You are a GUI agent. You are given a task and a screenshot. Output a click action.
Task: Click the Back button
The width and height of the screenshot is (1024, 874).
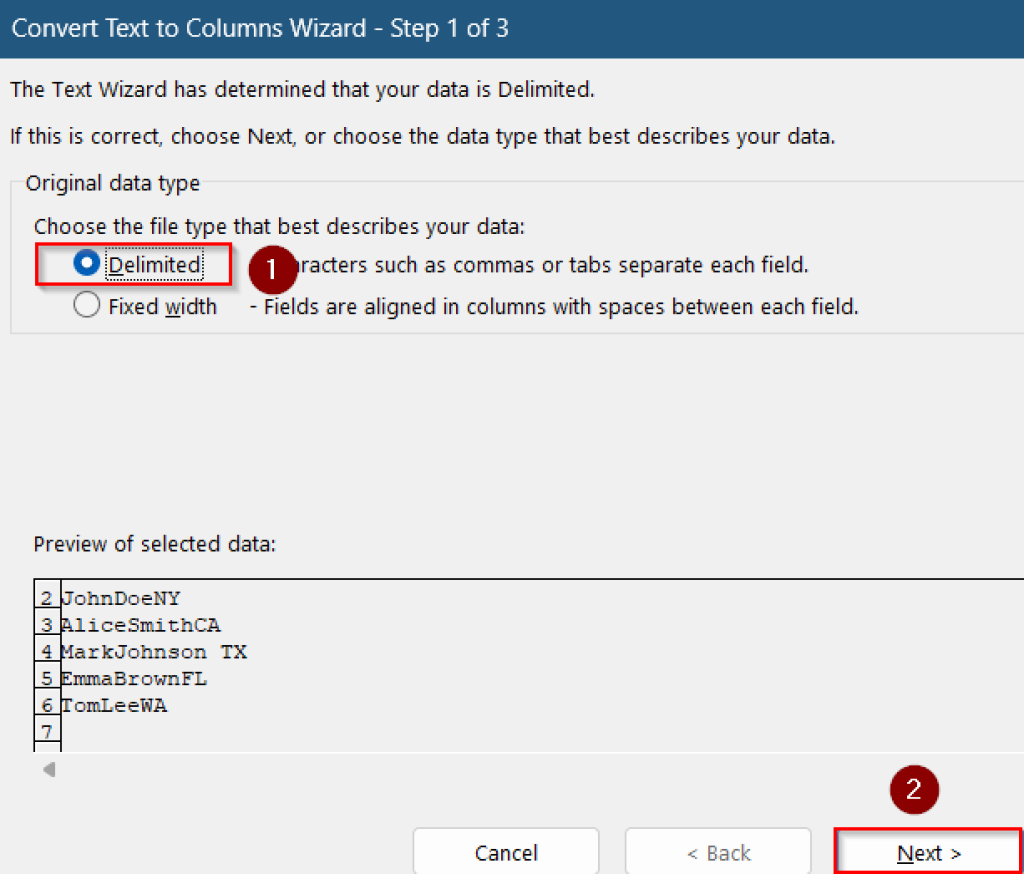(718, 853)
